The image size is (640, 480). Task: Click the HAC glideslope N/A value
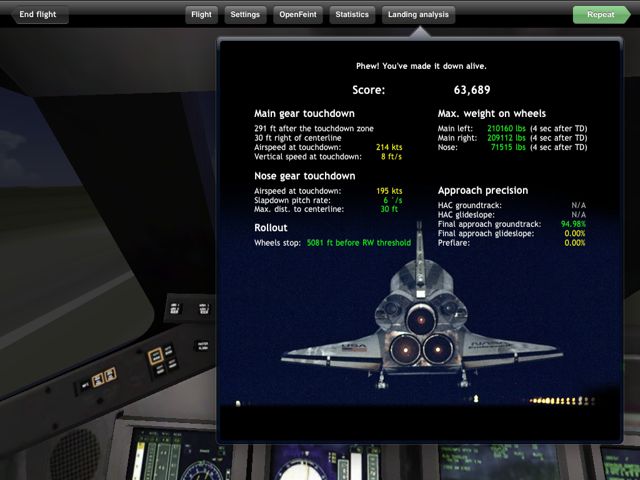(x=579, y=215)
